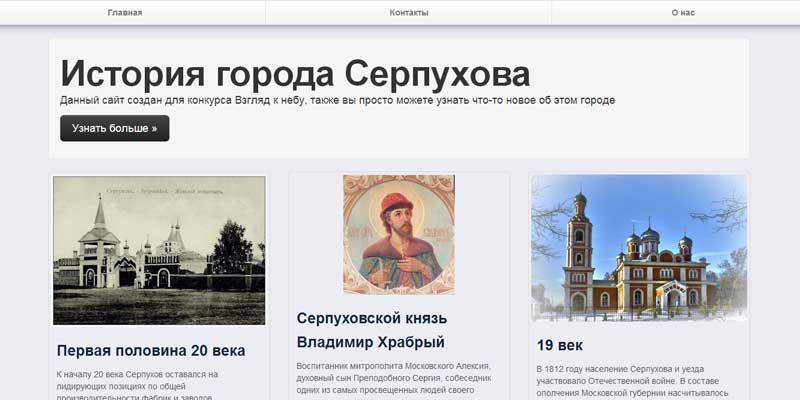Screen dimensions: 800x400
Task: Click the 19 век heading
Action: [x=560, y=345]
